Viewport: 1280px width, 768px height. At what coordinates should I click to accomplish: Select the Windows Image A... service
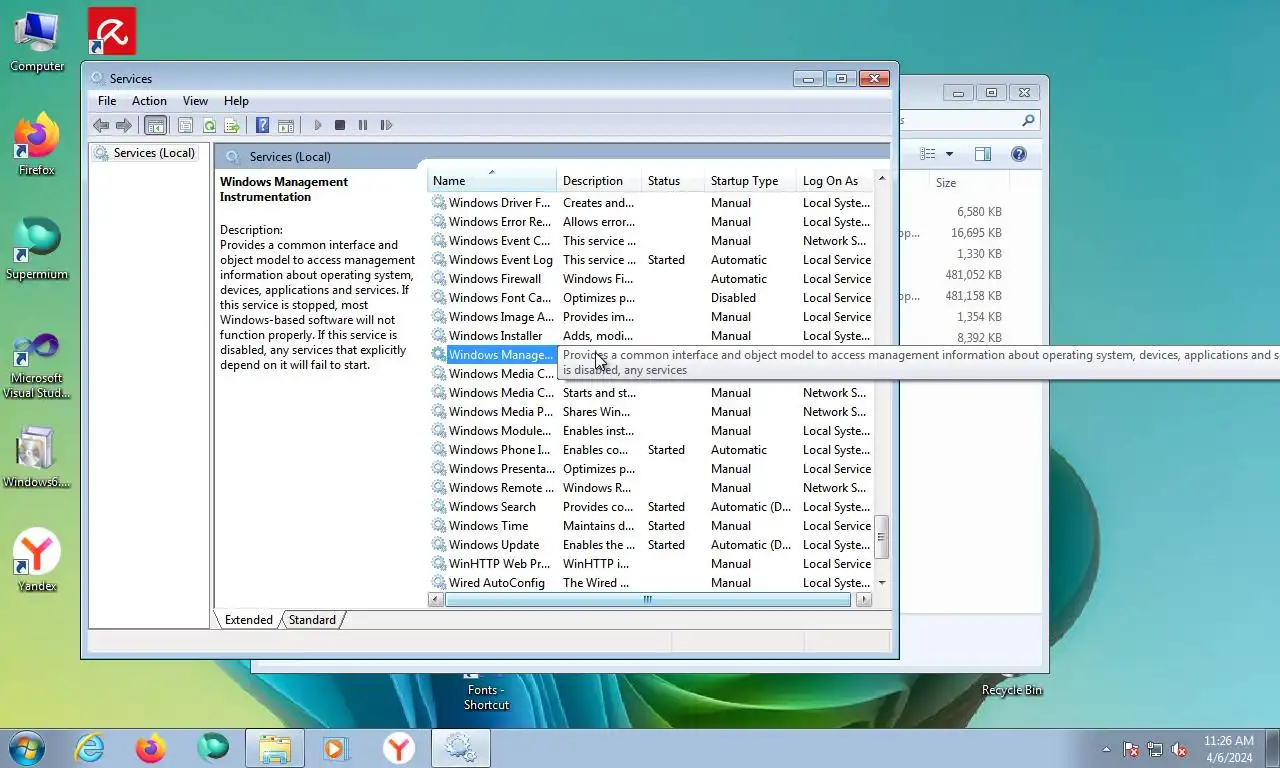point(651,317)
